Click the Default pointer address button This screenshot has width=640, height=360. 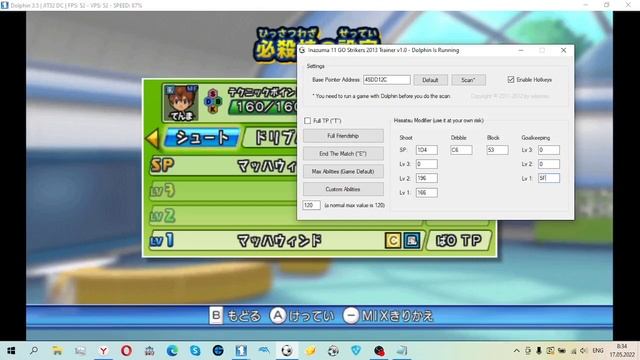[430, 80]
